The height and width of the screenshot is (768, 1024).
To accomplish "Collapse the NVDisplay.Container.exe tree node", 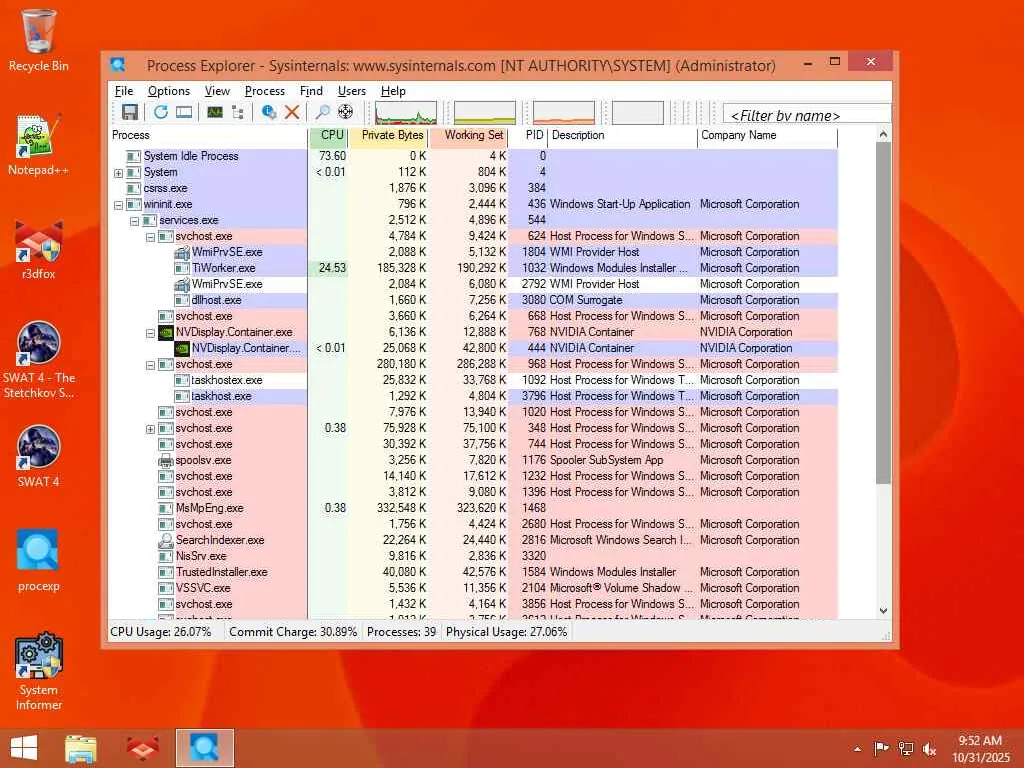I will tap(150, 333).
